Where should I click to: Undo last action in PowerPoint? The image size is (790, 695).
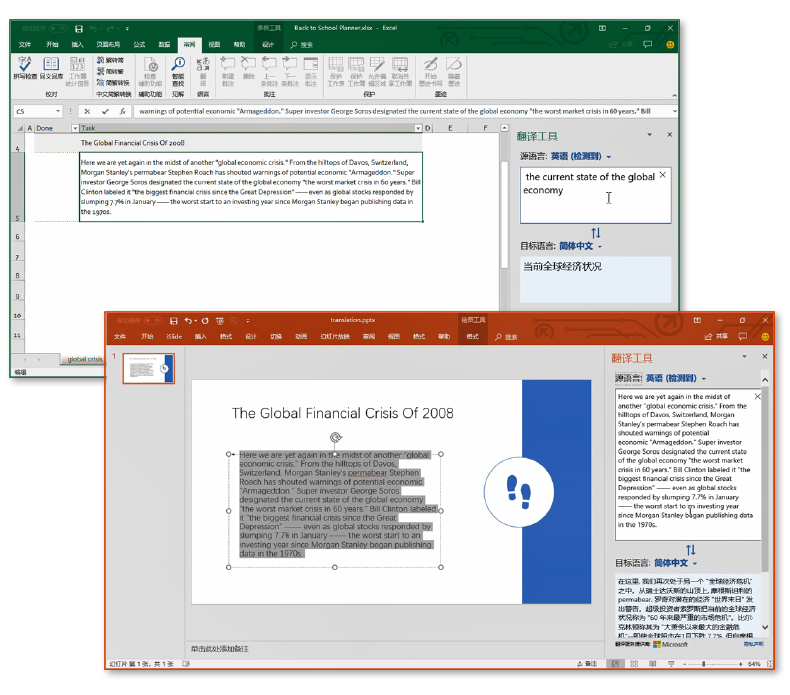(x=188, y=321)
